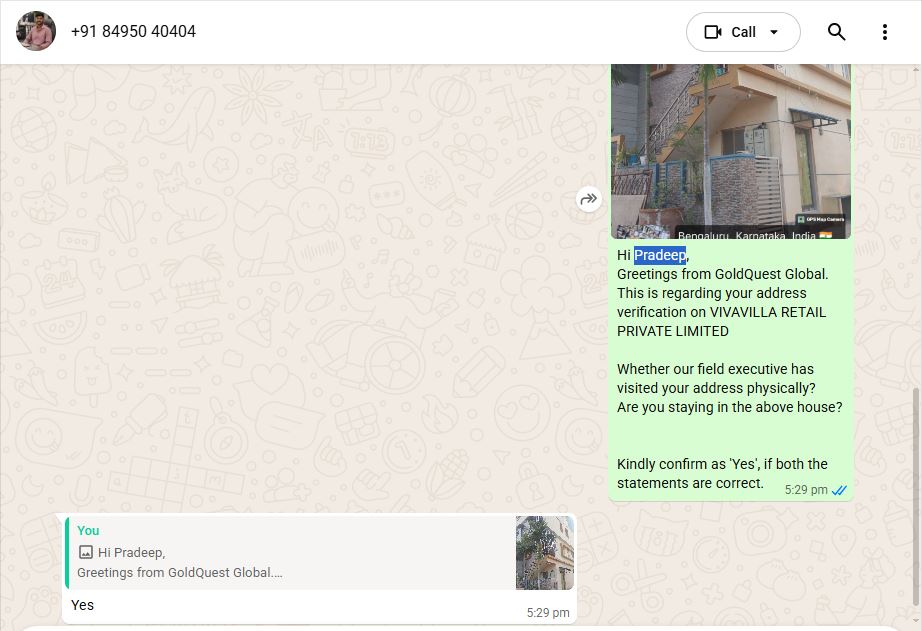This screenshot has height=631, width=922.
Task: Click the blue double-tick read receipt
Action: click(839, 490)
